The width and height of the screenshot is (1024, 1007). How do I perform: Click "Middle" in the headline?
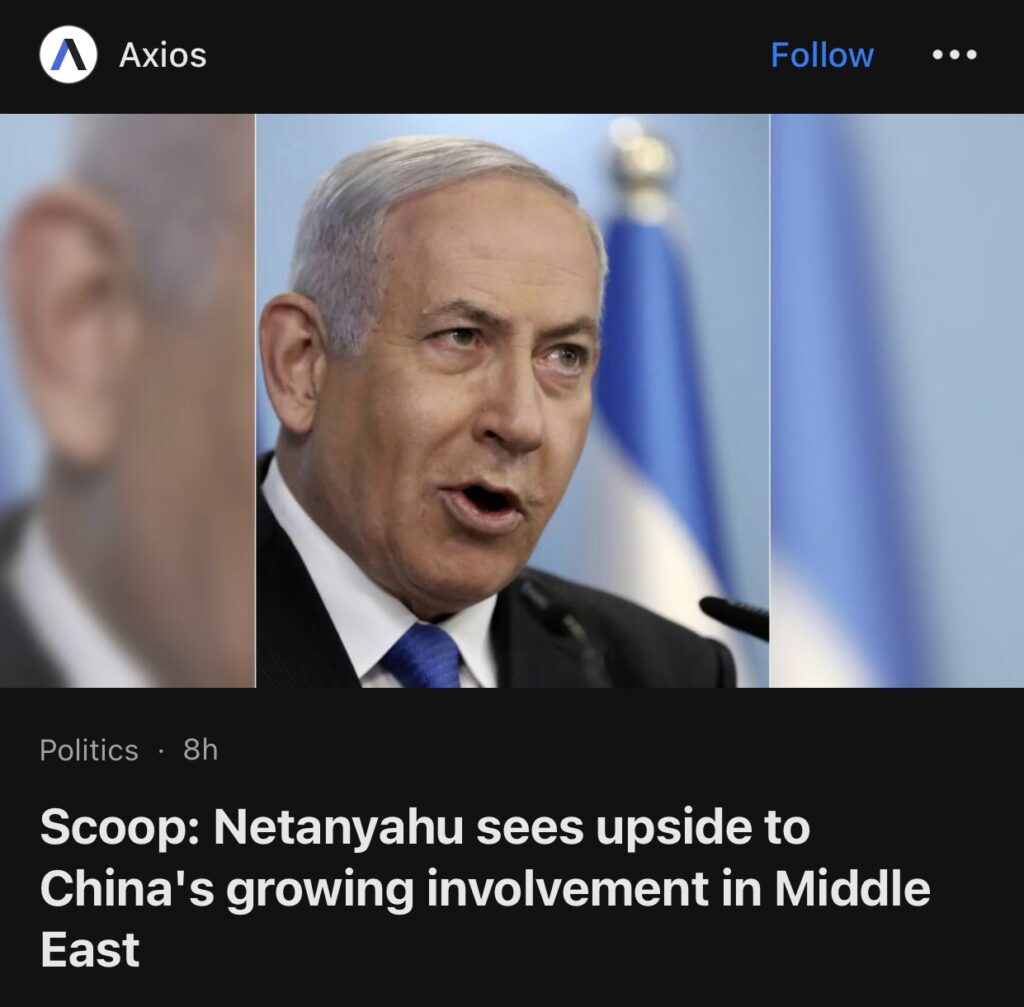tap(852, 888)
